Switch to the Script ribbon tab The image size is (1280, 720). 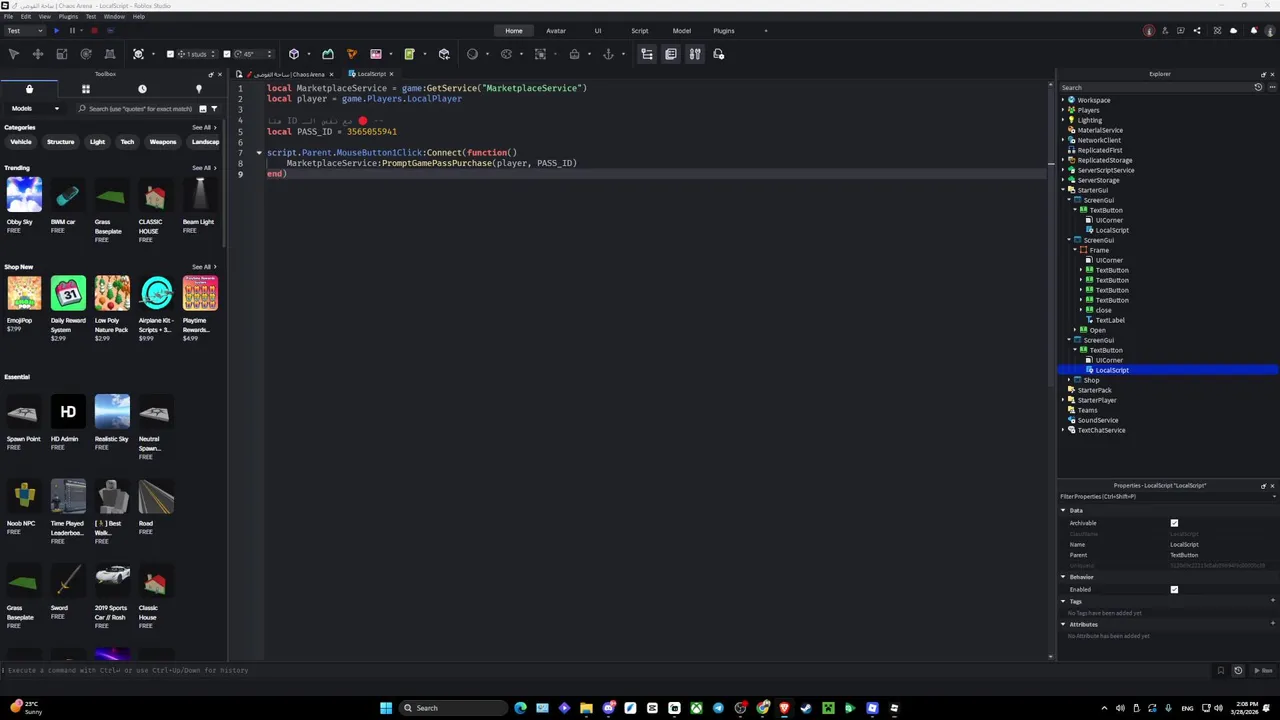[640, 31]
